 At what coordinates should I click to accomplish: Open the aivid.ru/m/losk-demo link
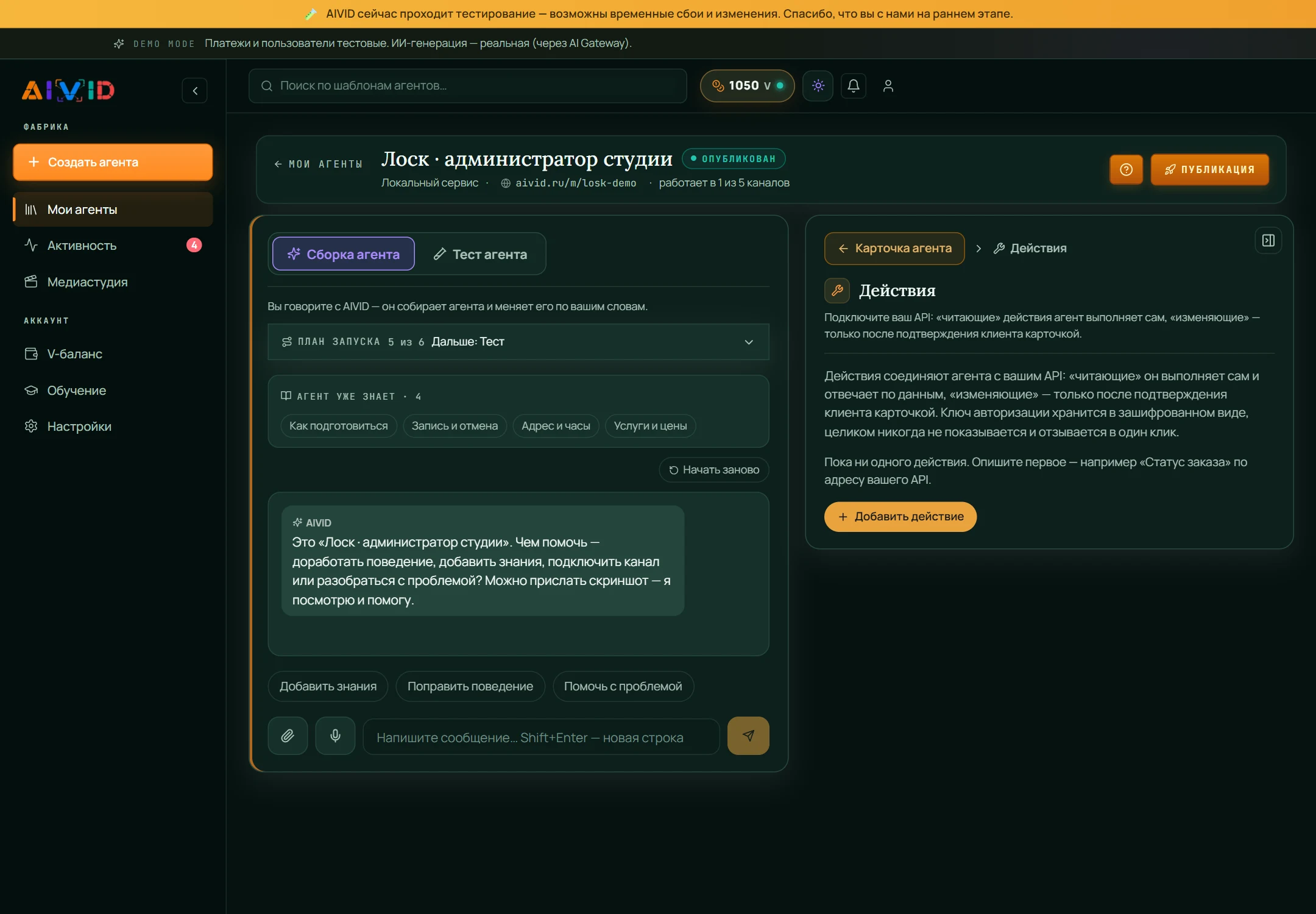pyautogui.click(x=576, y=183)
